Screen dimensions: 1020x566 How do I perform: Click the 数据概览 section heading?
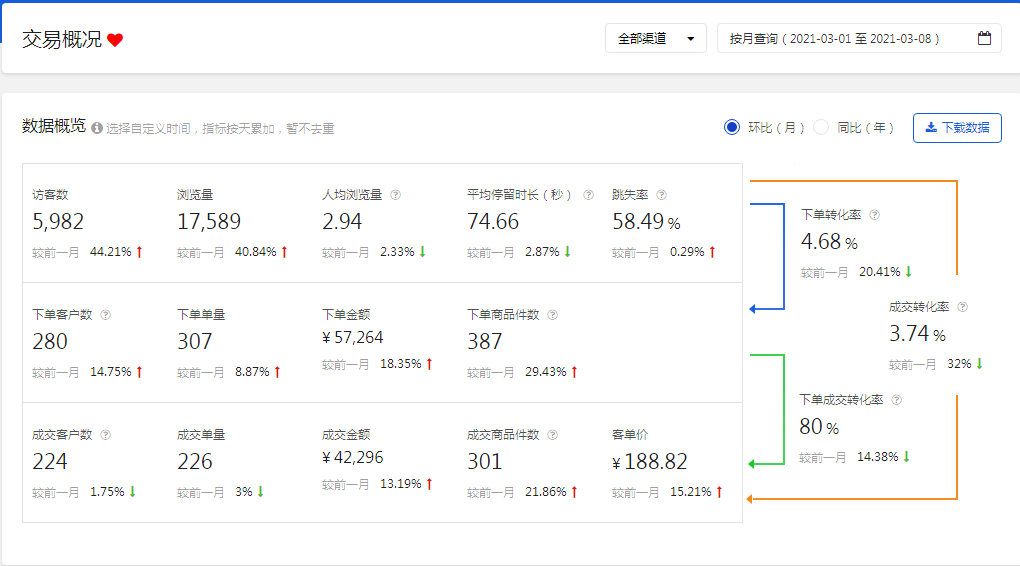[54, 126]
